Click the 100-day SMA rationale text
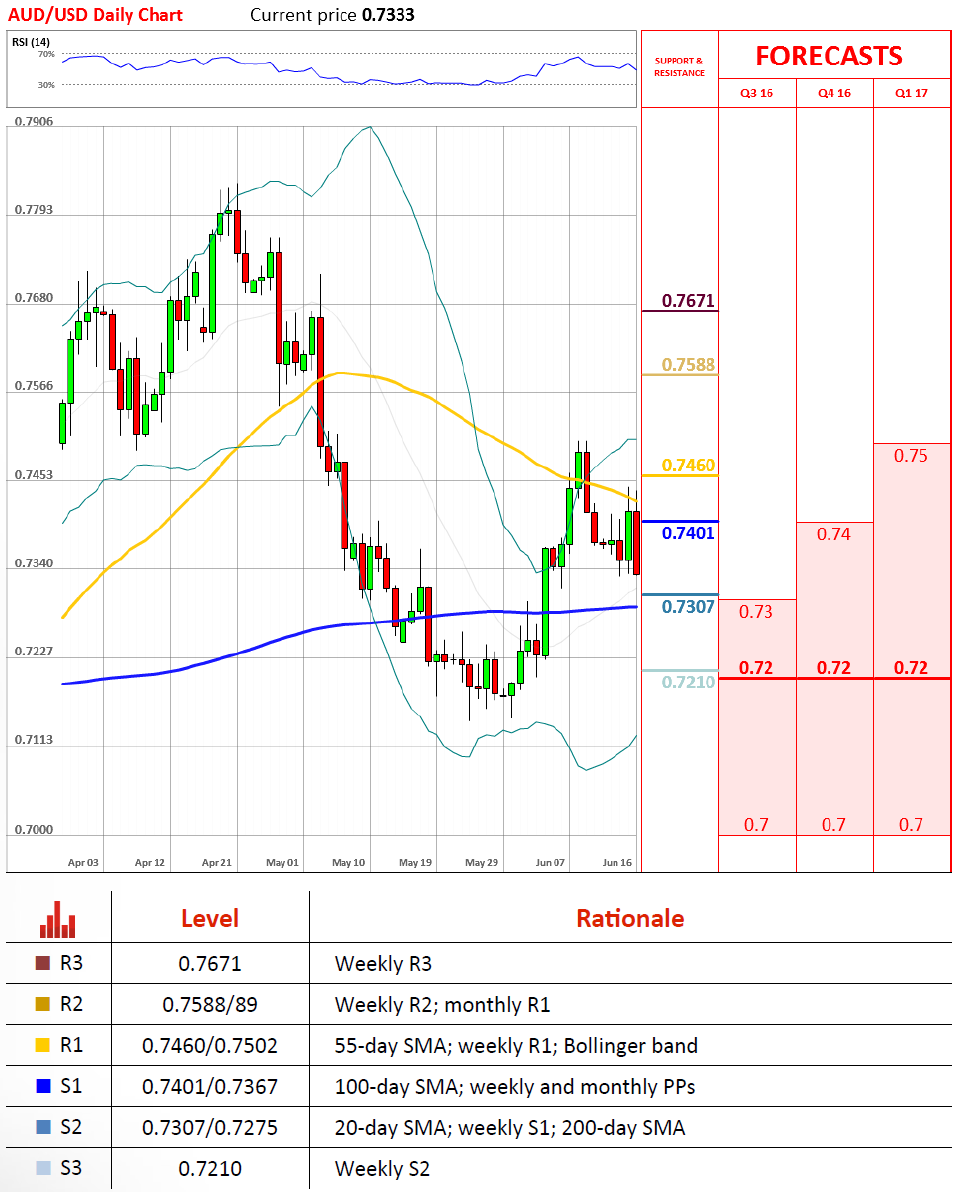This screenshot has width=953, height=1192. (x=515, y=1087)
